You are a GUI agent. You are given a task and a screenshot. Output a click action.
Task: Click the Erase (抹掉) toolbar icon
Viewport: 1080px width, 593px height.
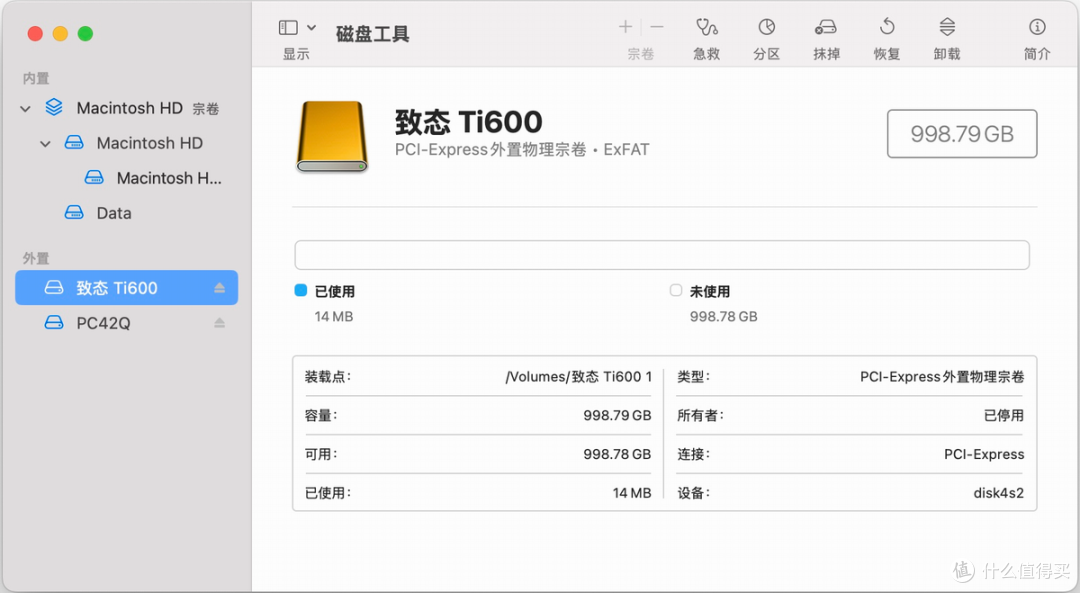[826, 28]
